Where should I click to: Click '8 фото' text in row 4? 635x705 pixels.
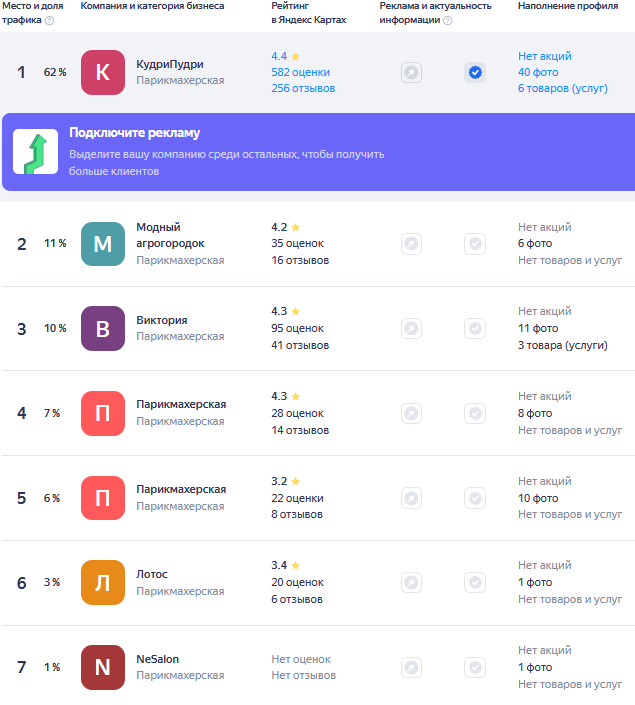(535, 413)
